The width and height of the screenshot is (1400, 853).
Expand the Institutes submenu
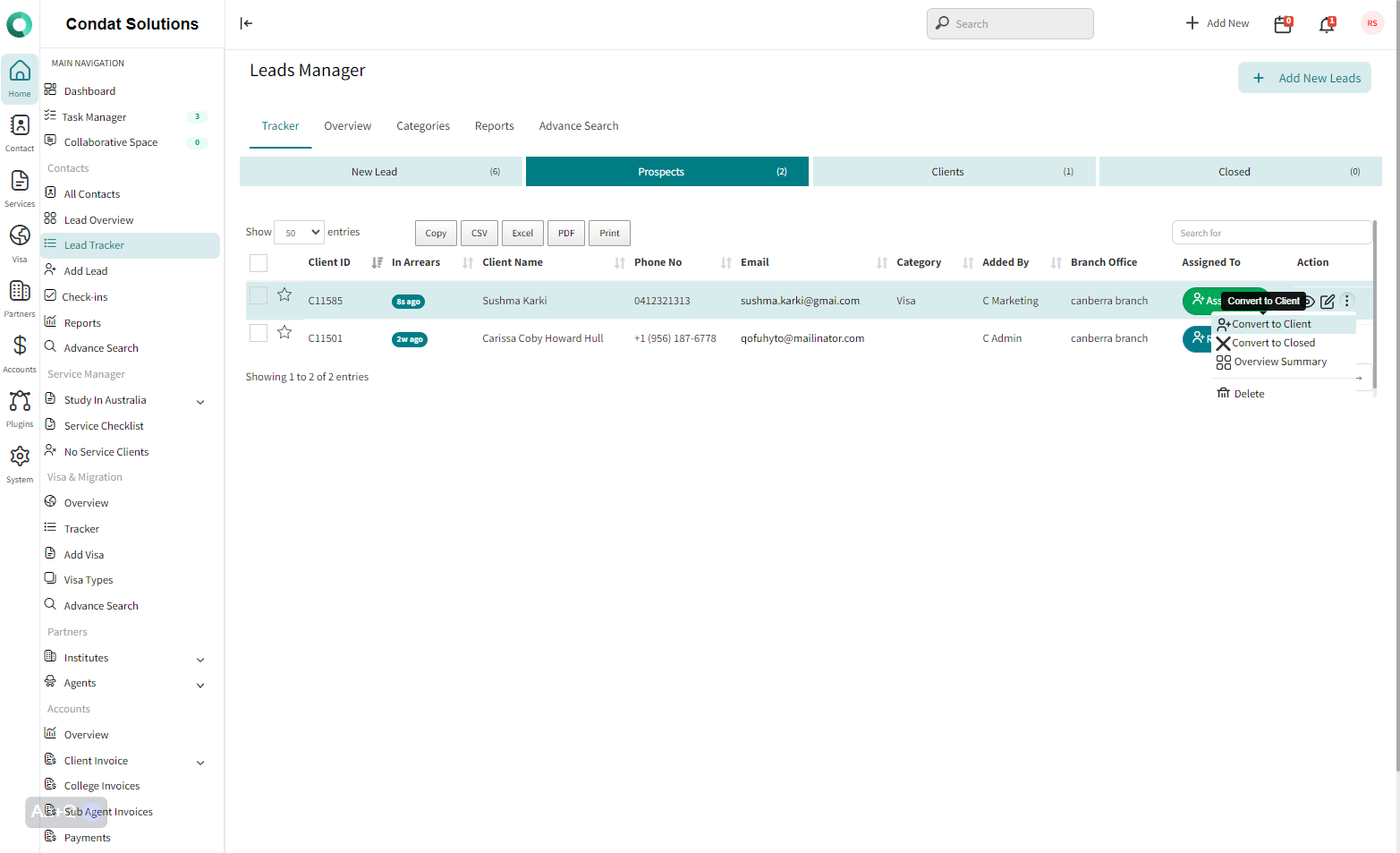point(200,660)
